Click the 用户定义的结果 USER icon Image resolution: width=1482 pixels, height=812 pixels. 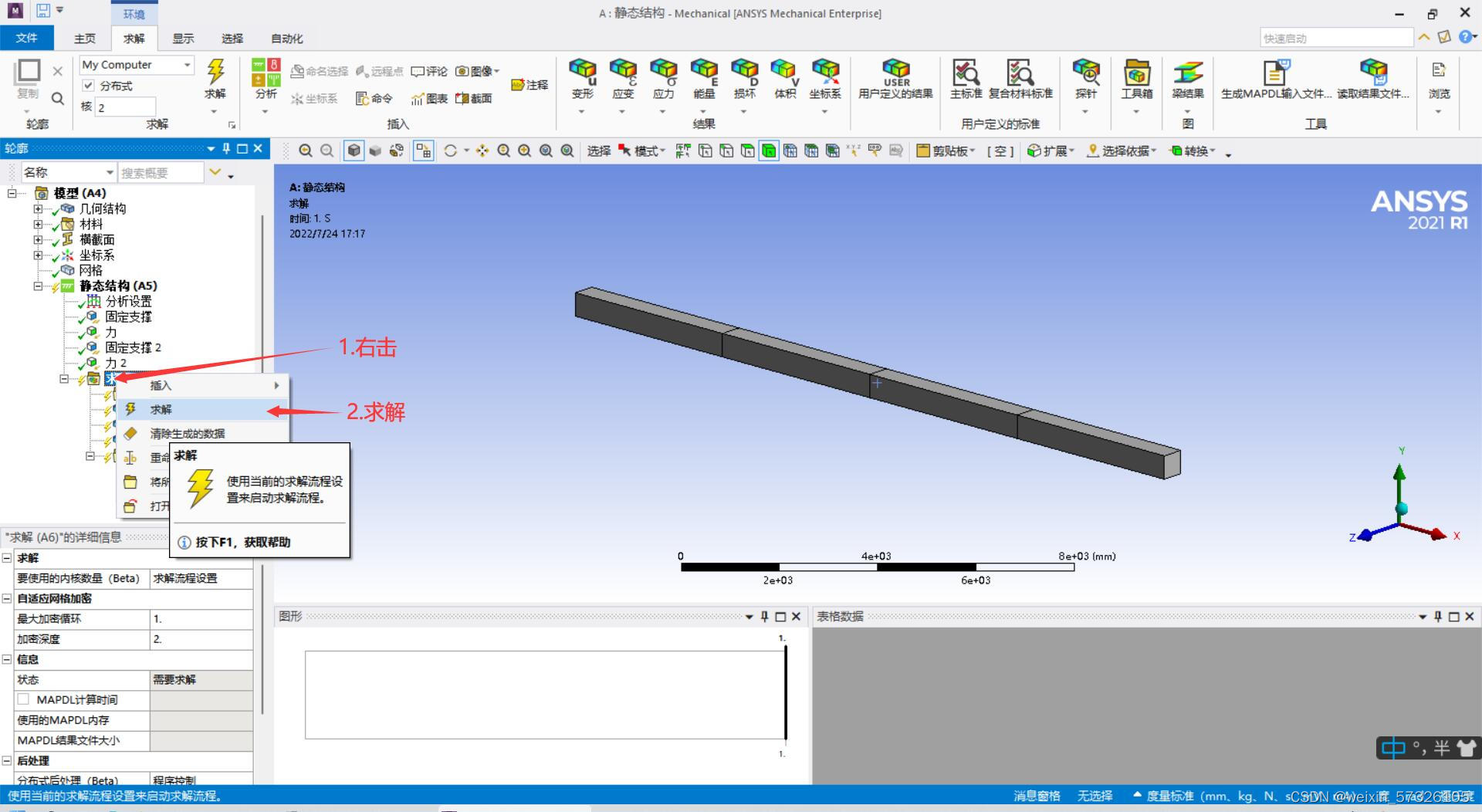[x=895, y=78]
